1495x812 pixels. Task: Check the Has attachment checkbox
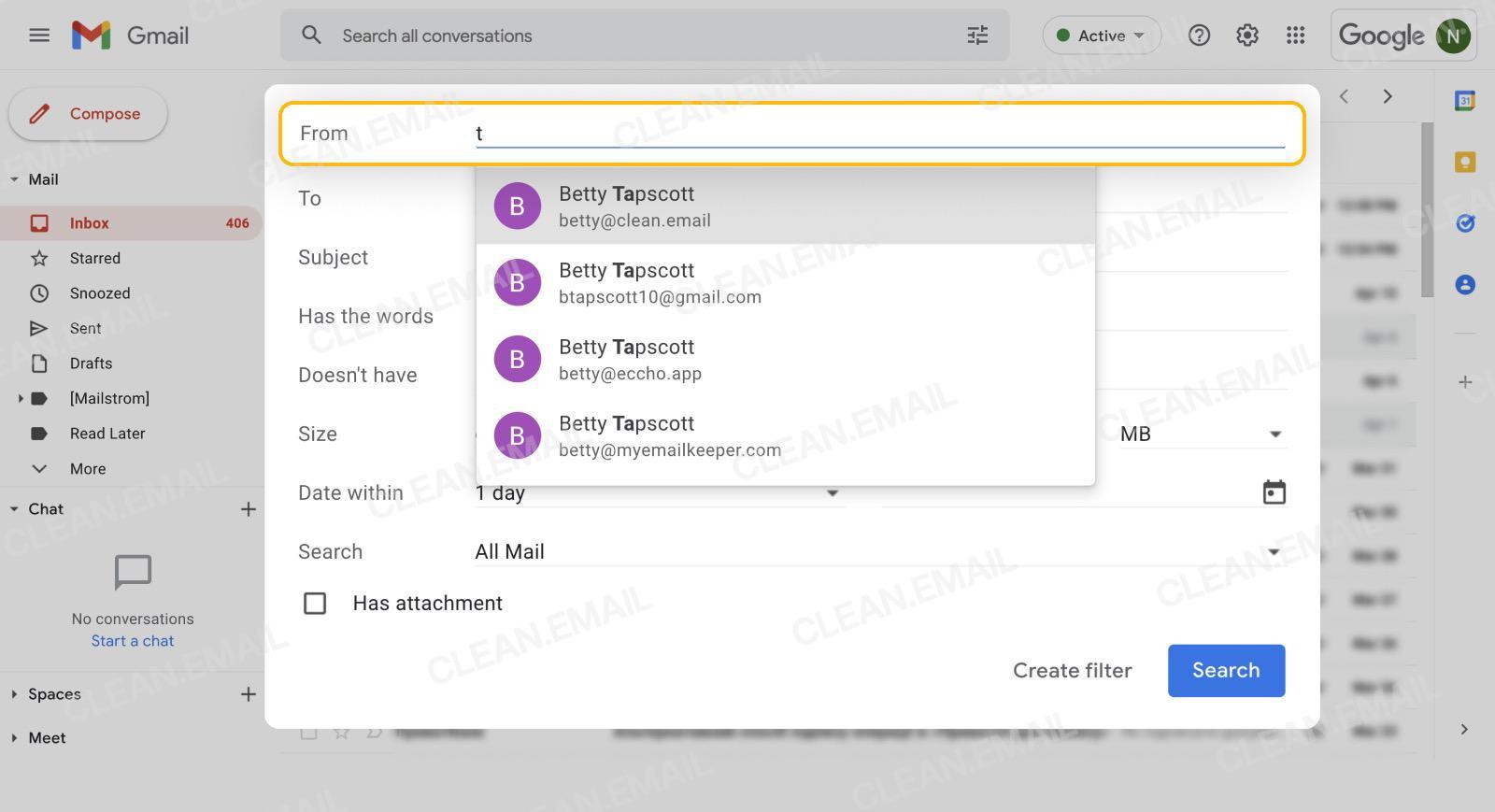315,604
